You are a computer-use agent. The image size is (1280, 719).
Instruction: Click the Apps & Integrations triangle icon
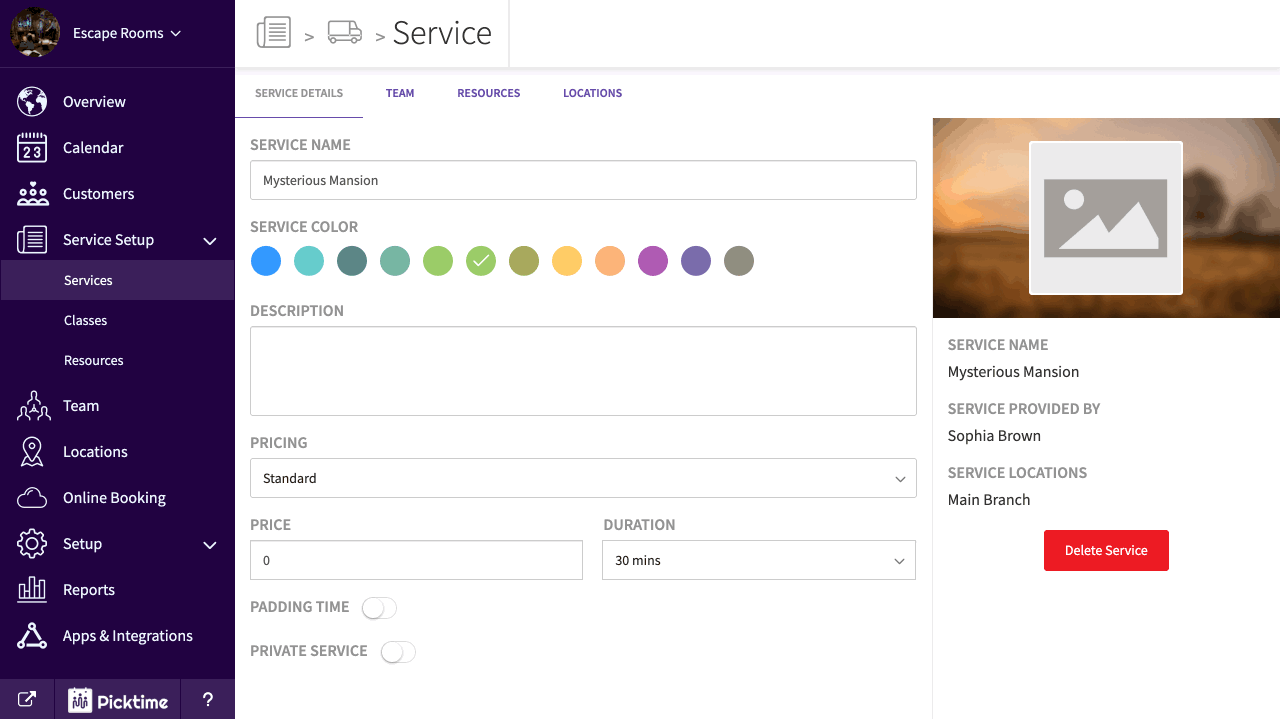(32, 636)
